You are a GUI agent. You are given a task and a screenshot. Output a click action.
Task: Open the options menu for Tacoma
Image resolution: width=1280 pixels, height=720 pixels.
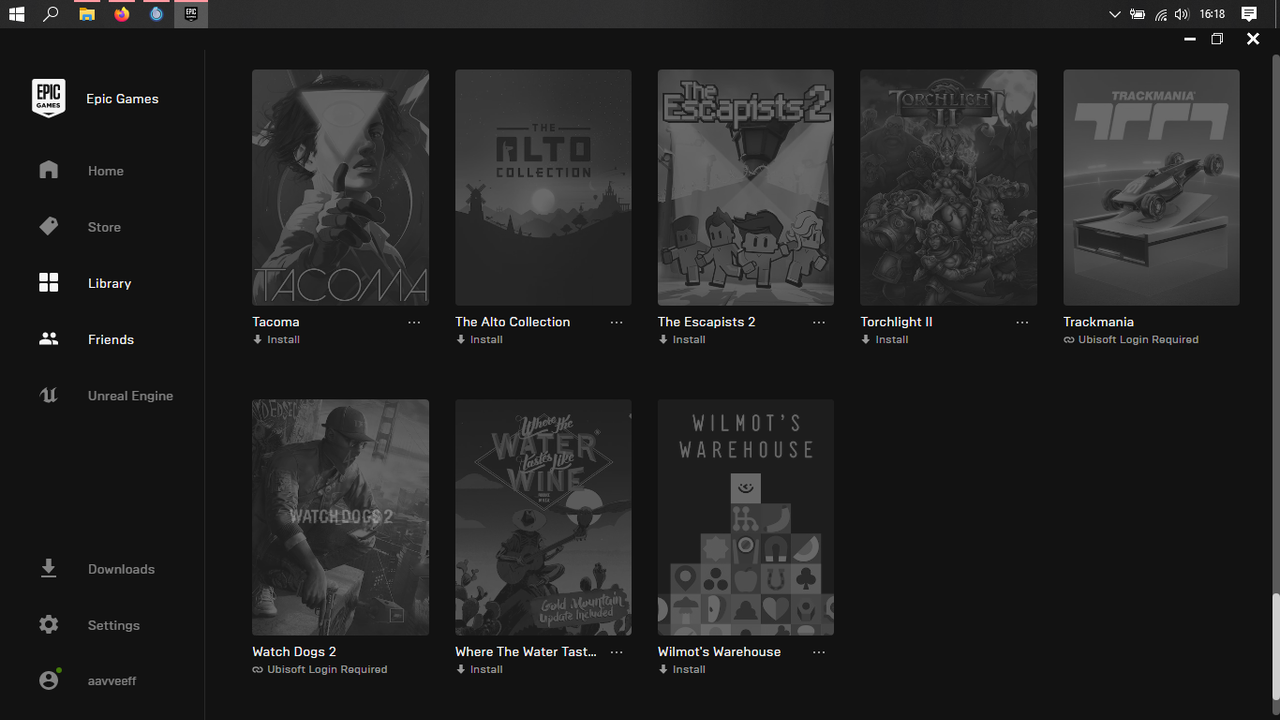click(x=414, y=322)
